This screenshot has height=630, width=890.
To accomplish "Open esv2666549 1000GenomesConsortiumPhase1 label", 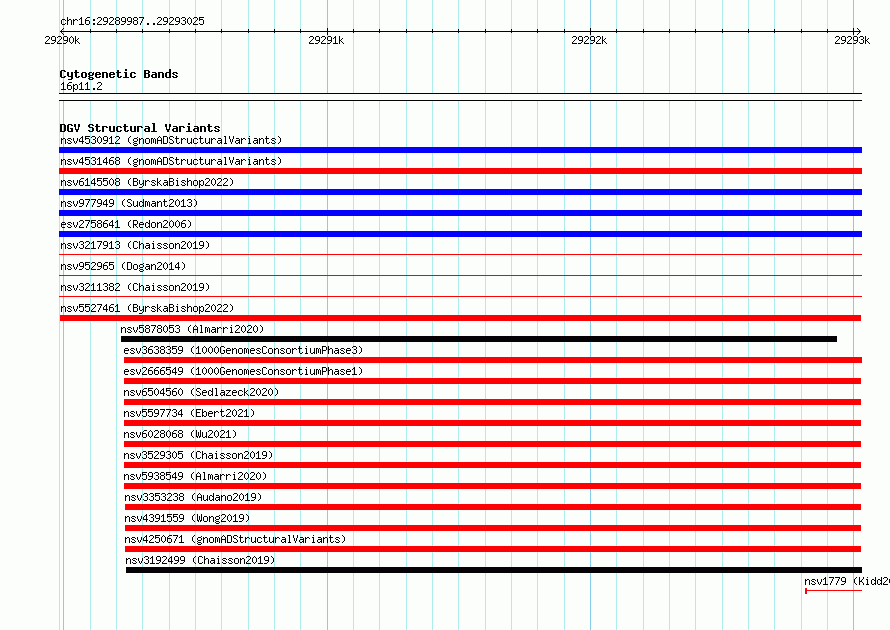I will coord(243,371).
